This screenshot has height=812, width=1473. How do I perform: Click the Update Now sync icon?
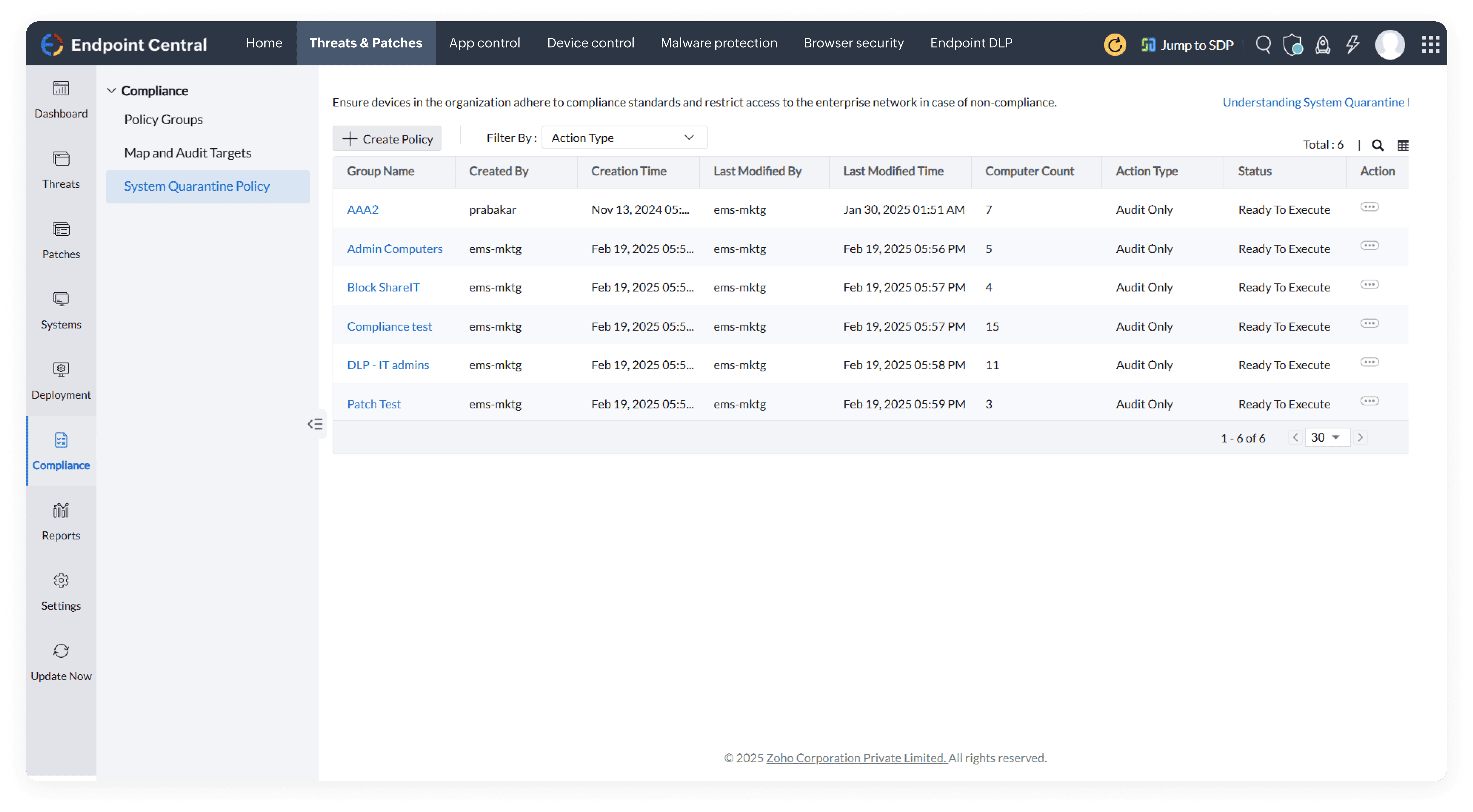(61, 651)
